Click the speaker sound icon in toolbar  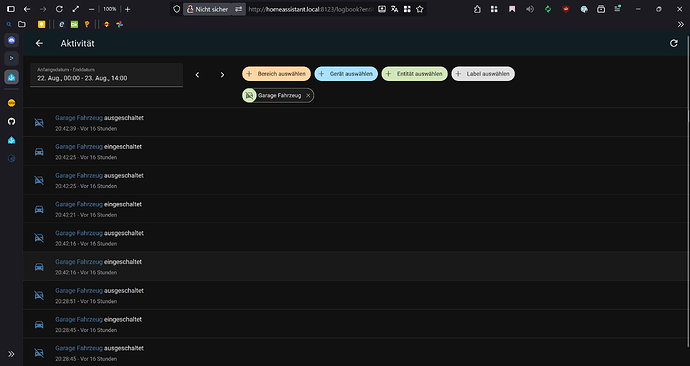point(530,9)
